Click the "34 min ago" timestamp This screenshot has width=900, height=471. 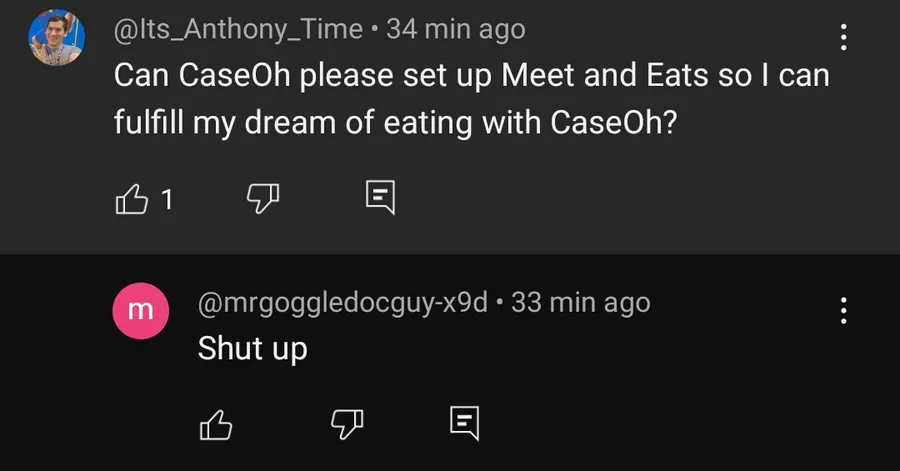[x=455, y=29]
